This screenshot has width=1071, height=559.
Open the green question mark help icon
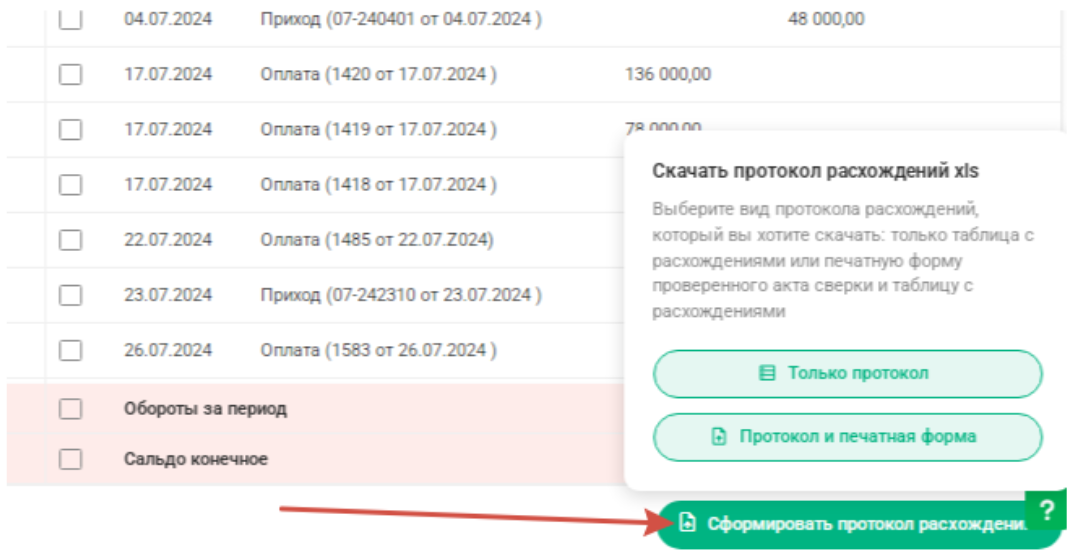[1046, 509]
